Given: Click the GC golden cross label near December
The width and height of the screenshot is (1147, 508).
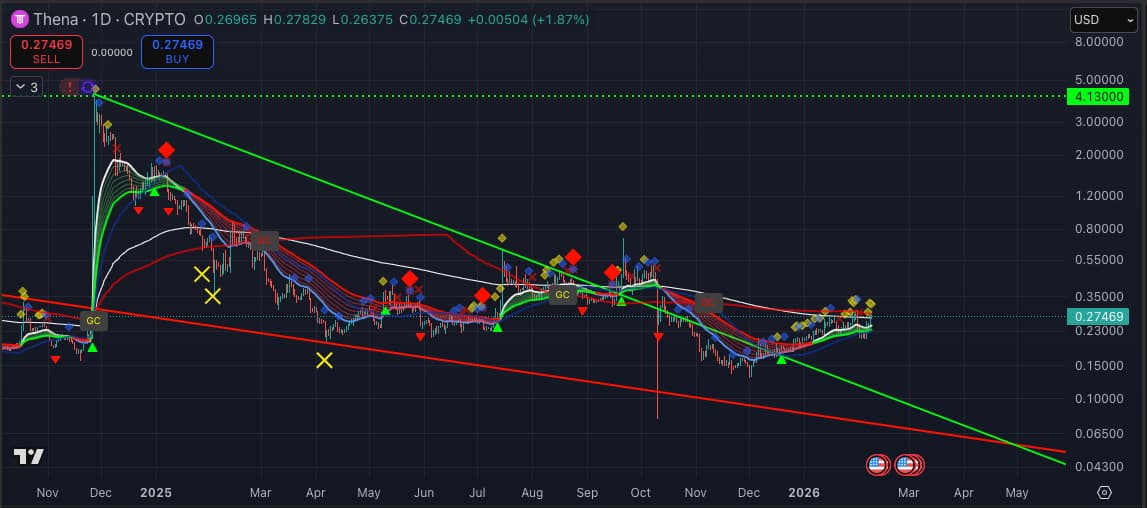Looking at the screenshot, I should (x=93, y=321).
